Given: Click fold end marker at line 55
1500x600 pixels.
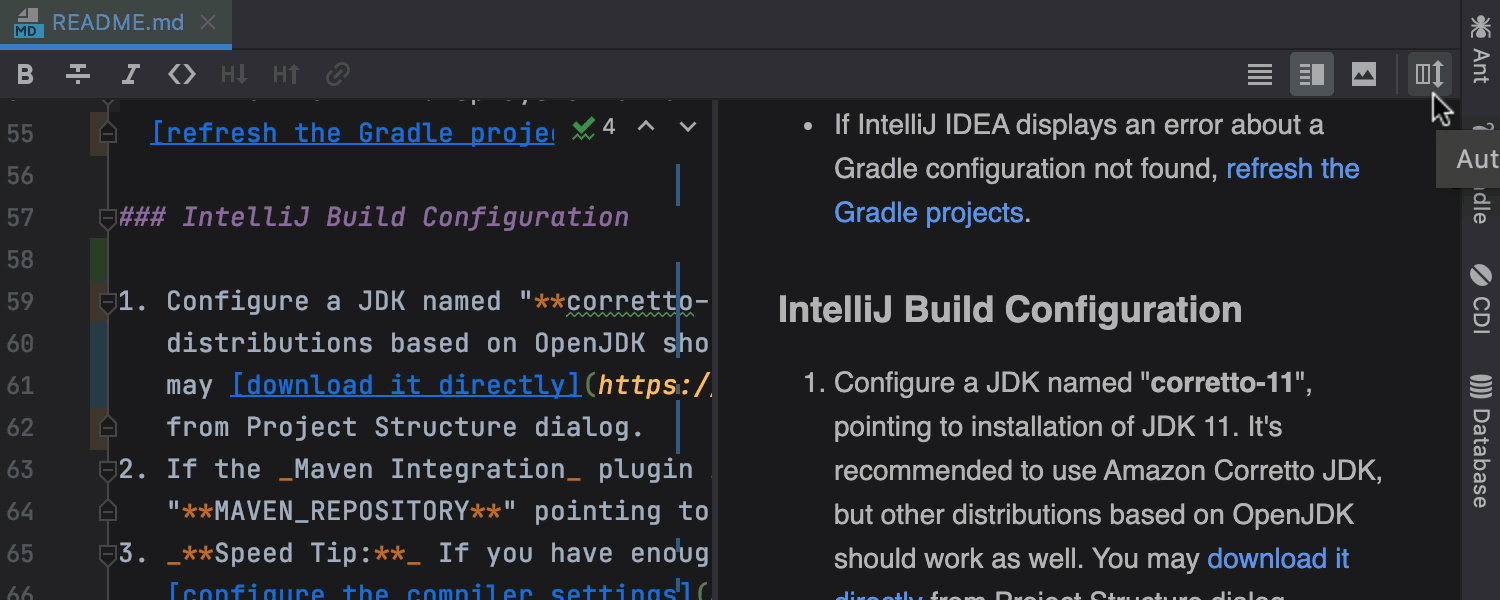Looking at the screenshot, I should click(107, 133).
